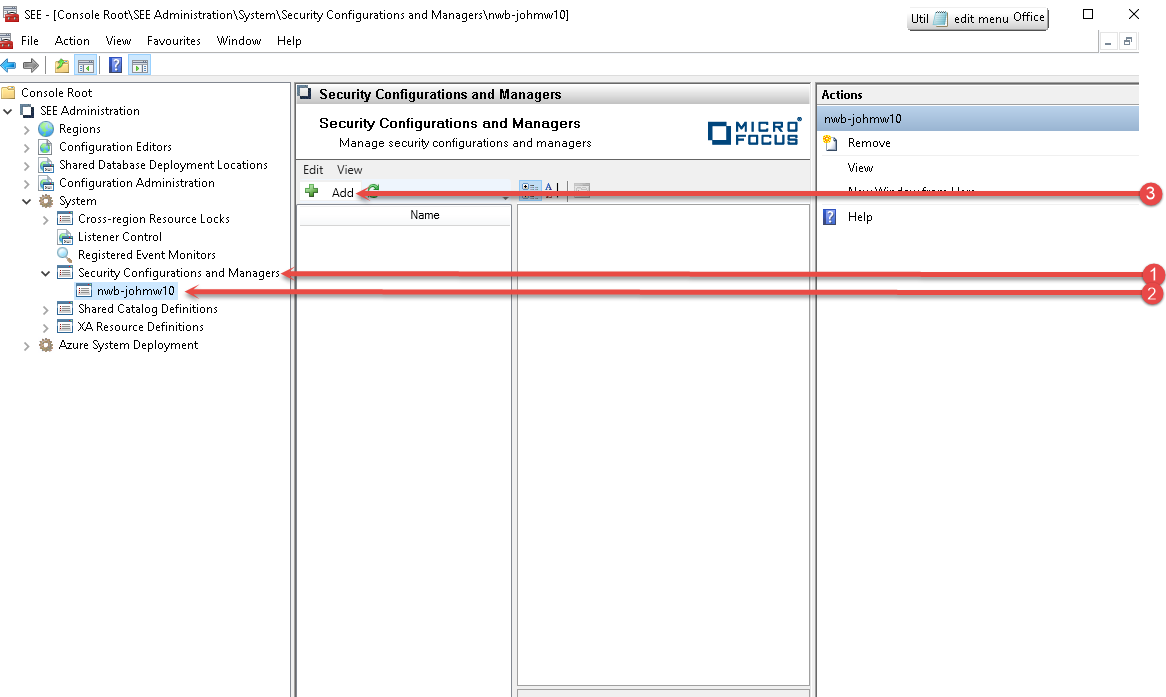Toggle the console tree pane icon
1166x697 pixels.
[86, 65]
